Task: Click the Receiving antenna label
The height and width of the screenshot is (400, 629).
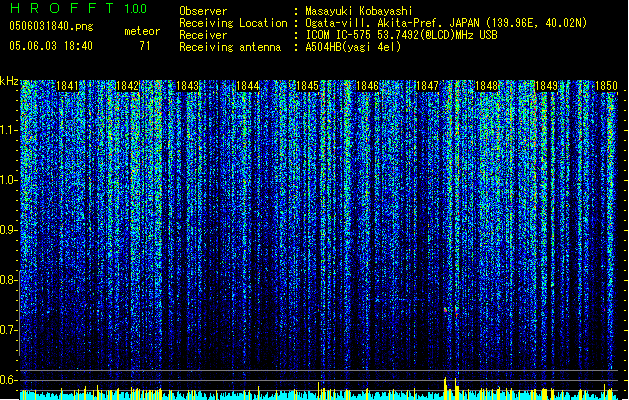Action: pos(230,47)
